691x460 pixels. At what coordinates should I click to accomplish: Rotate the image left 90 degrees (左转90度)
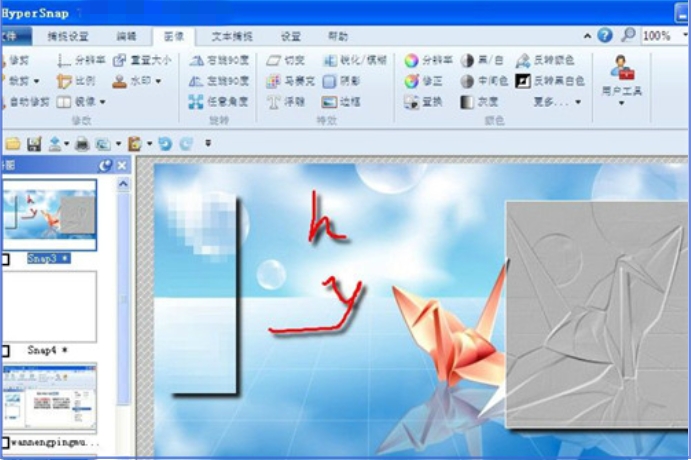coord(219,81)
